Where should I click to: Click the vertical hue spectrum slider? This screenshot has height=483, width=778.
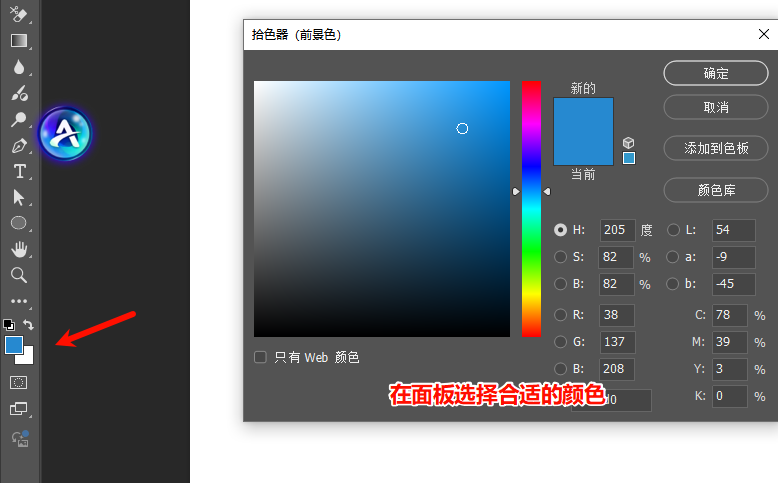coord(531,209)
